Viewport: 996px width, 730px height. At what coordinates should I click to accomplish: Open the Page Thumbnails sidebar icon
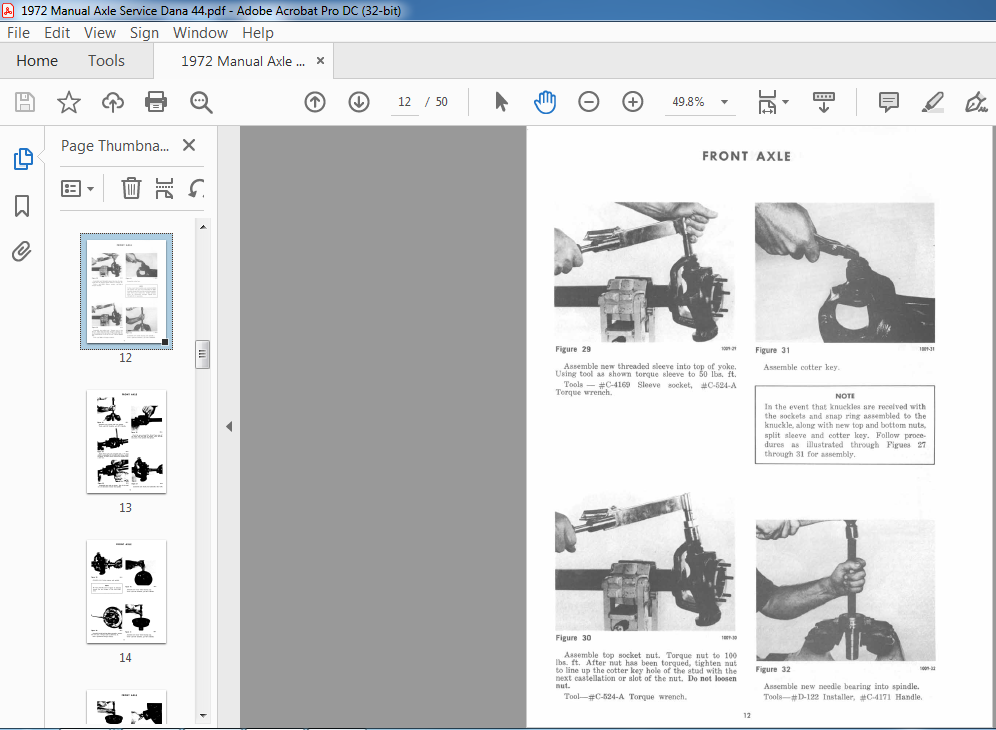coord(23,159)
